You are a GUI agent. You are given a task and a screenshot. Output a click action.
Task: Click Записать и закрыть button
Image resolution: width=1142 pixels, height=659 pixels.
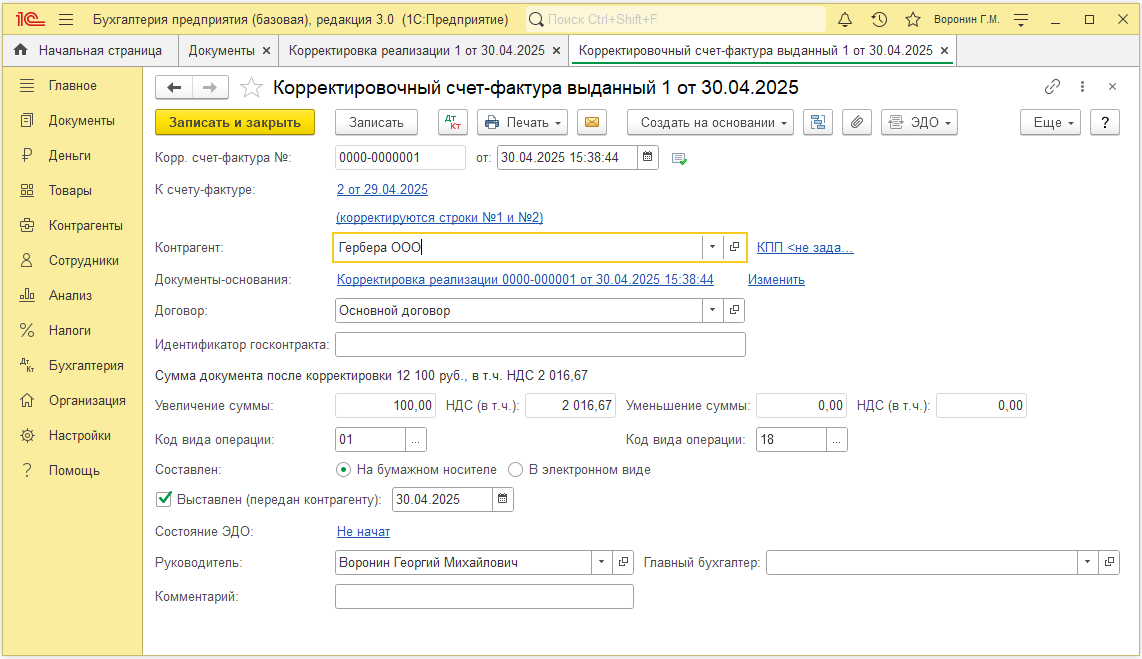pos(235,122)
